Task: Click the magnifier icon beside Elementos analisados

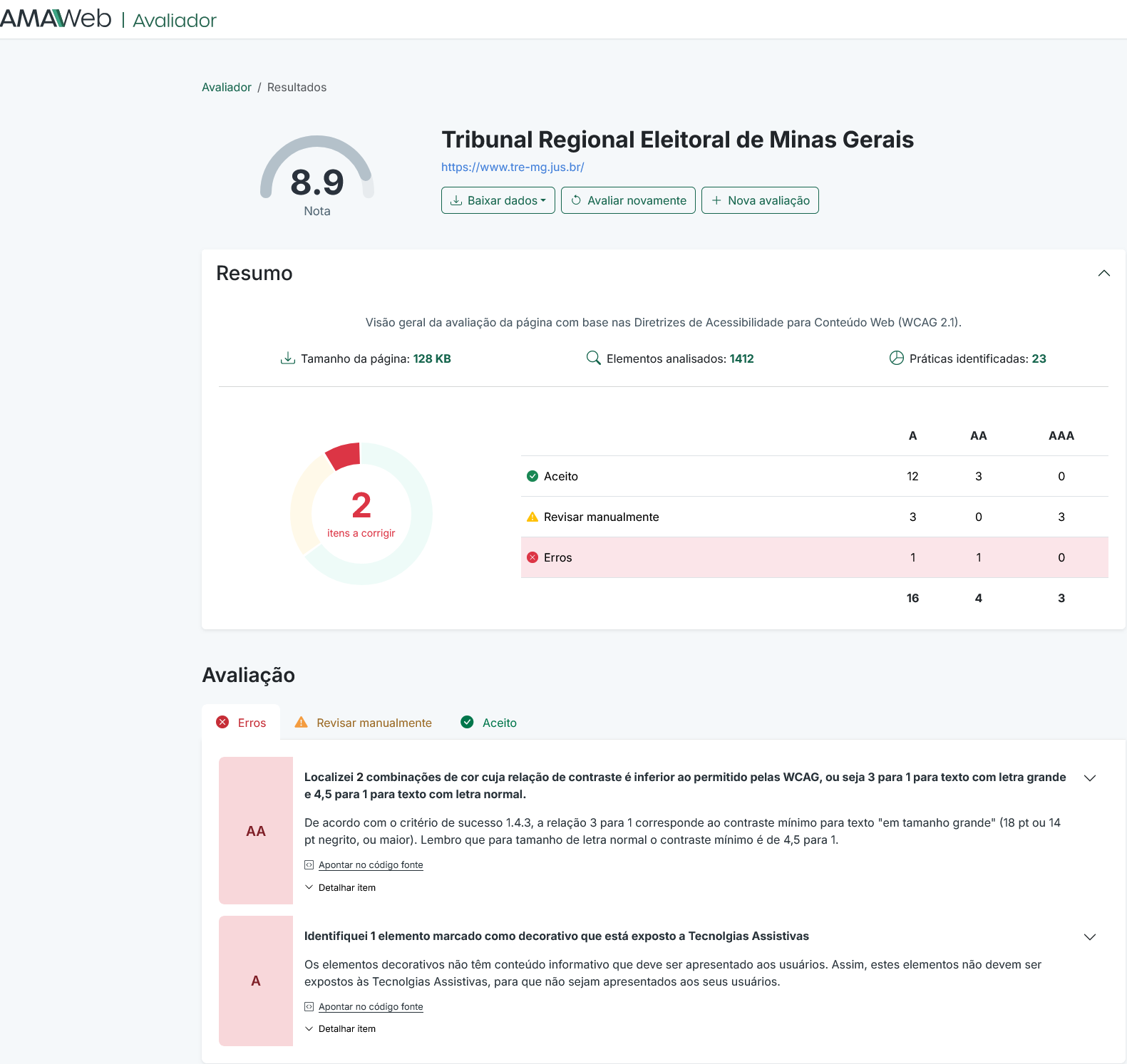Action: [593, 358]
